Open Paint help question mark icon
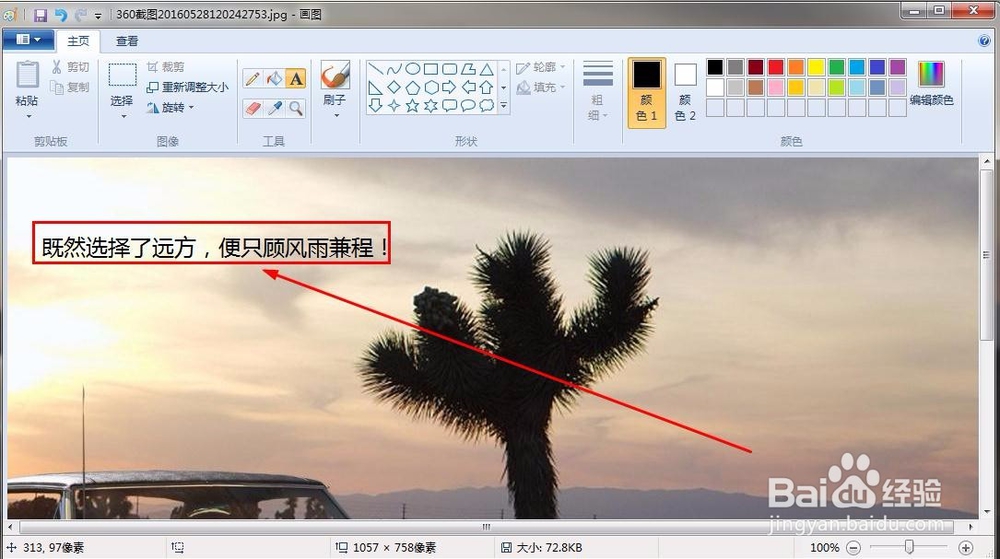 point(984,41)
